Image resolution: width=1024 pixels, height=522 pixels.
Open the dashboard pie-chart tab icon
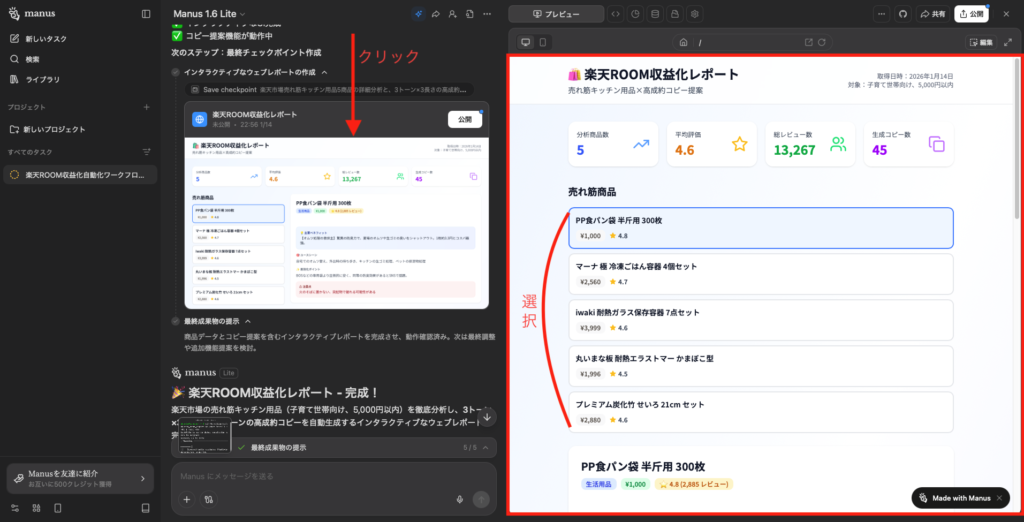point(635,14)
